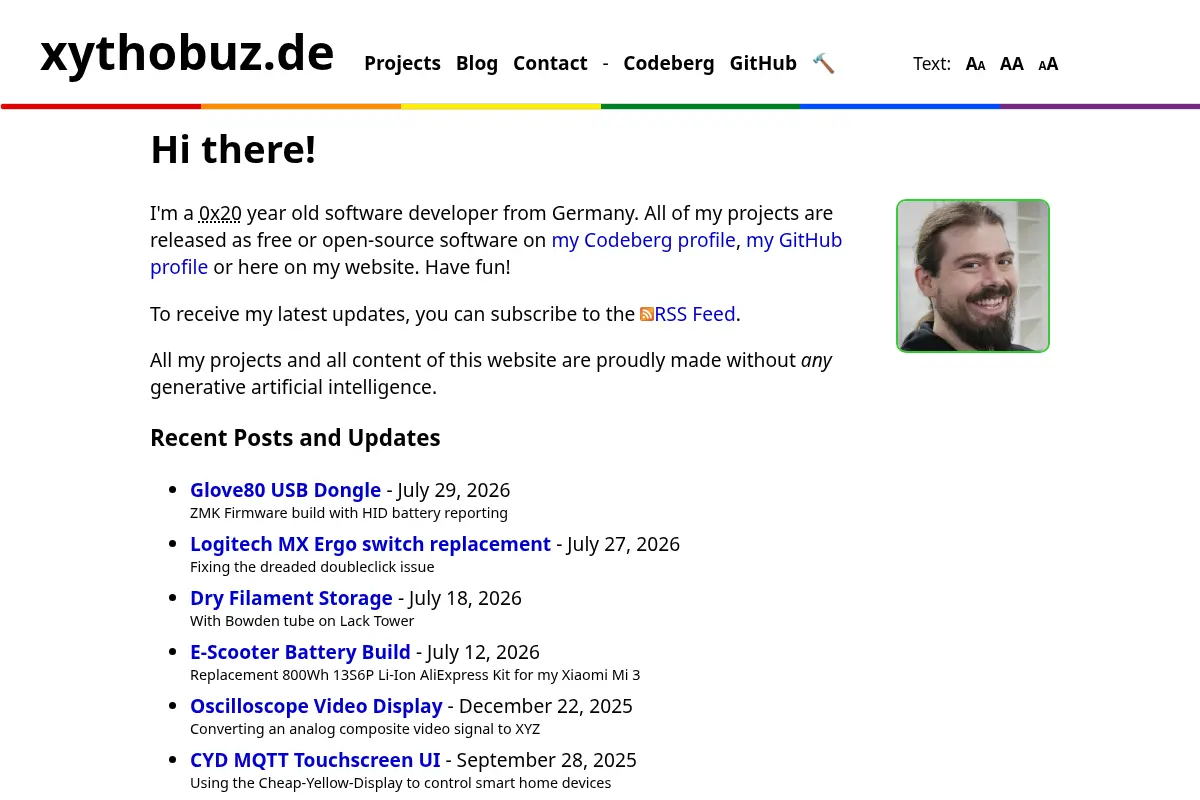Click the italic word 'any'
Screen dimensions: 1200x800
tap(816, 360)
